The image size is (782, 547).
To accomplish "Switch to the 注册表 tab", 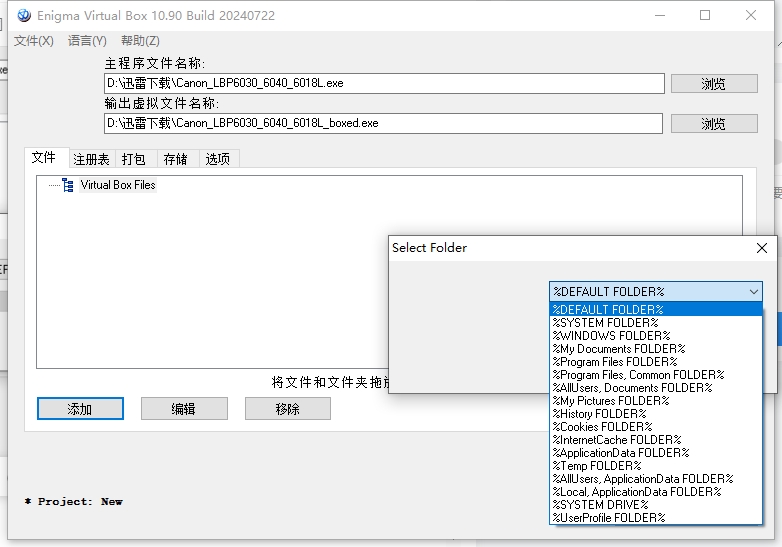I will tap(91, 159).
